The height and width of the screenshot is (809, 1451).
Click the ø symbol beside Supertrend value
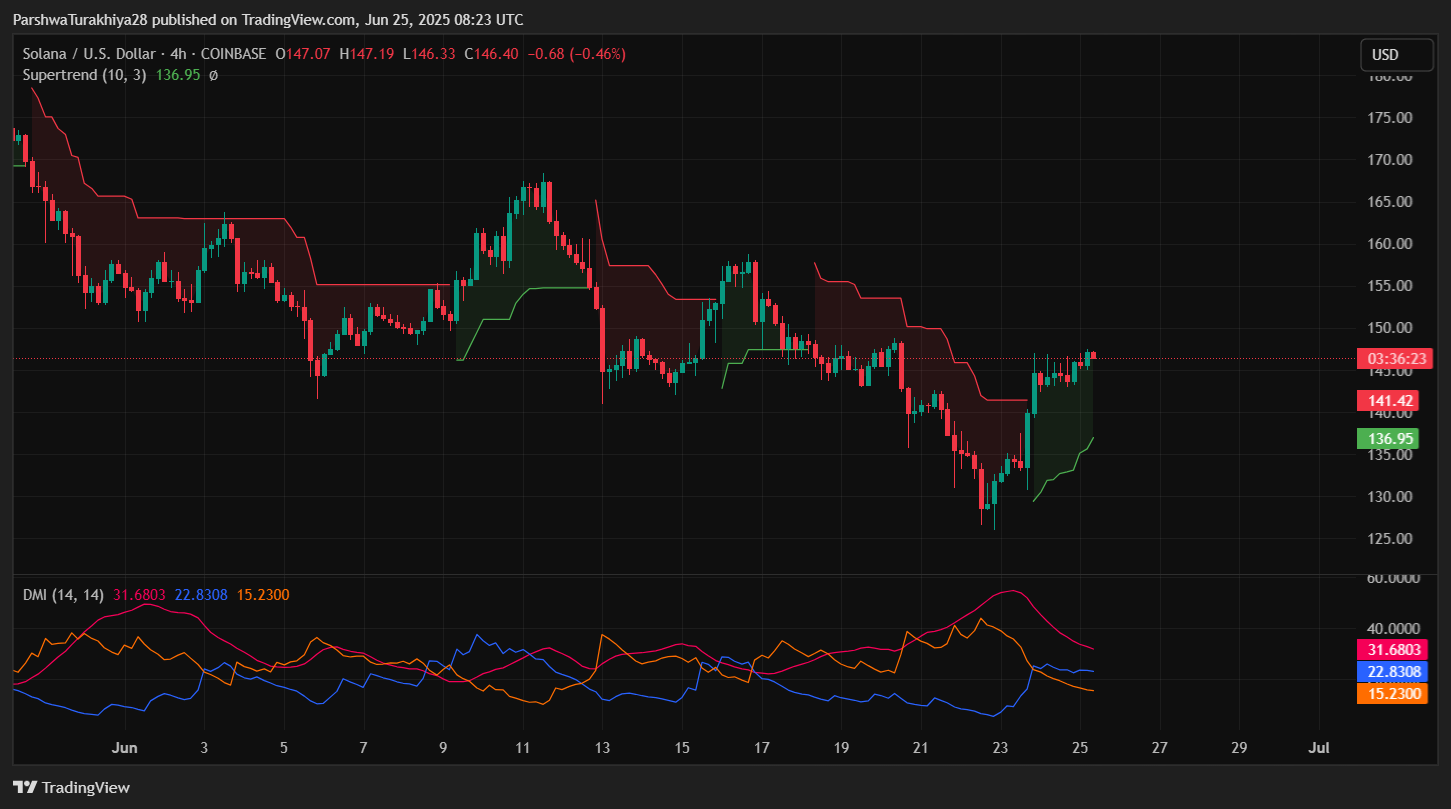(213, 75)
